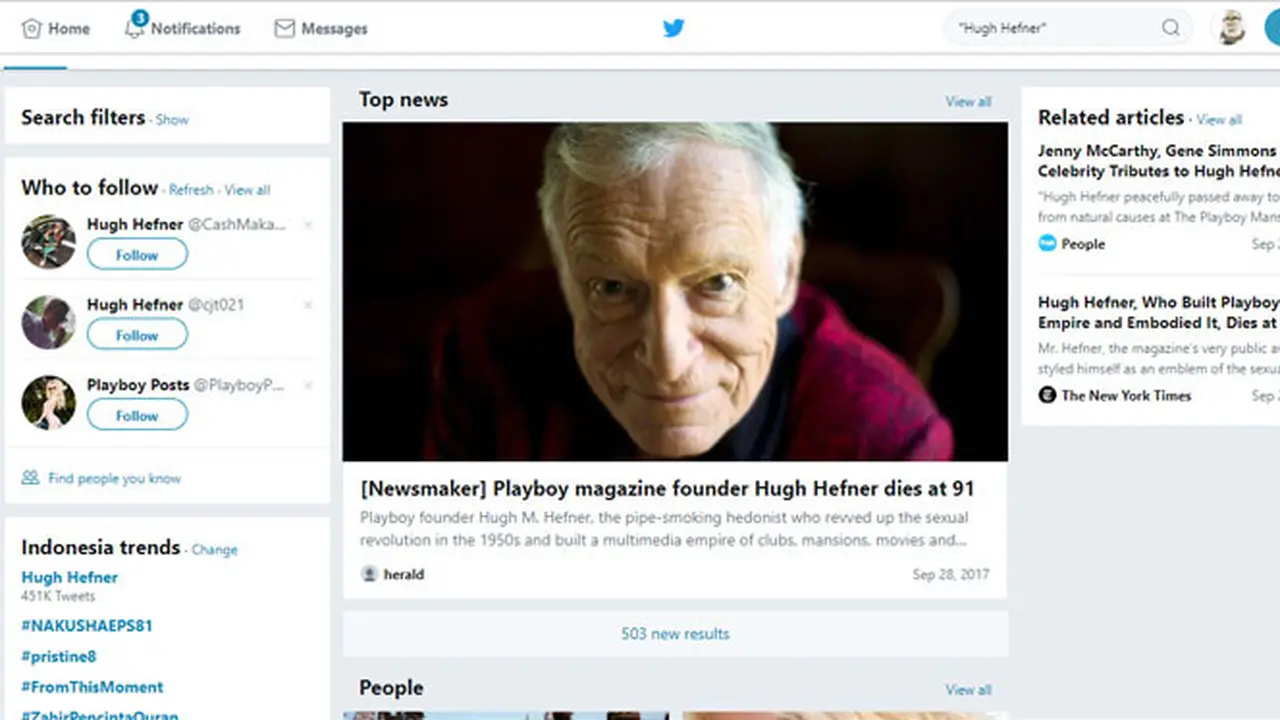
Task: Open the #pristine8 trend
Action: (59, 657)
